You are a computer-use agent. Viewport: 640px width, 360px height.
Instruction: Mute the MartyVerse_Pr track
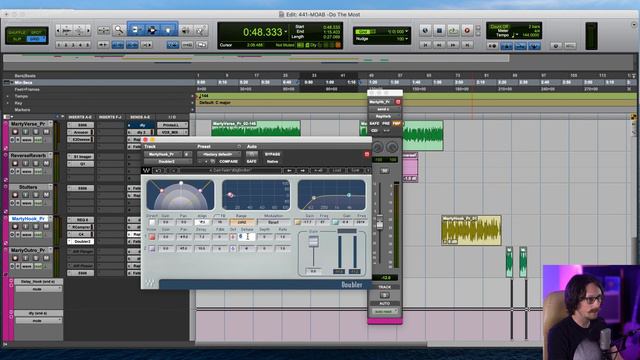pos(46,132)
